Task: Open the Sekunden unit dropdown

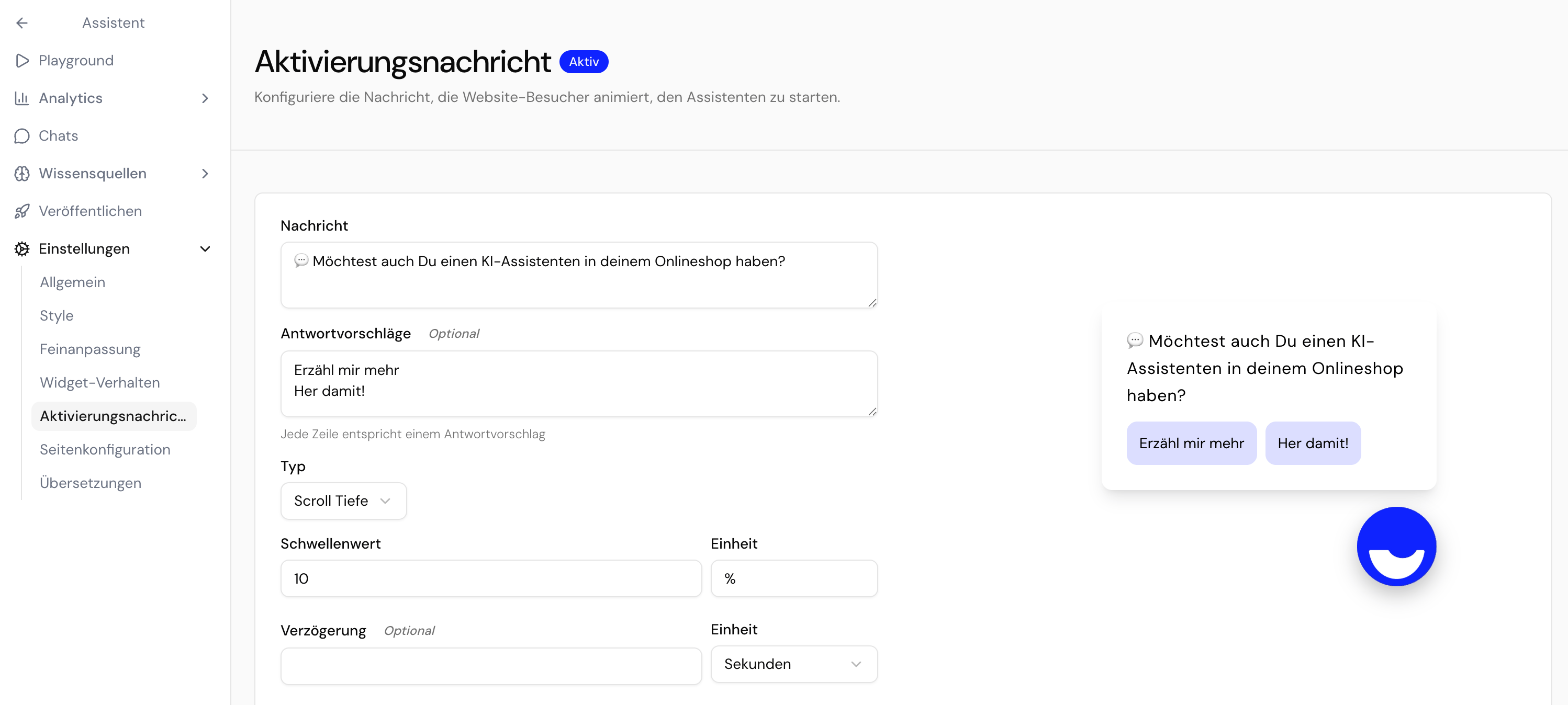Action: (794, 664)
